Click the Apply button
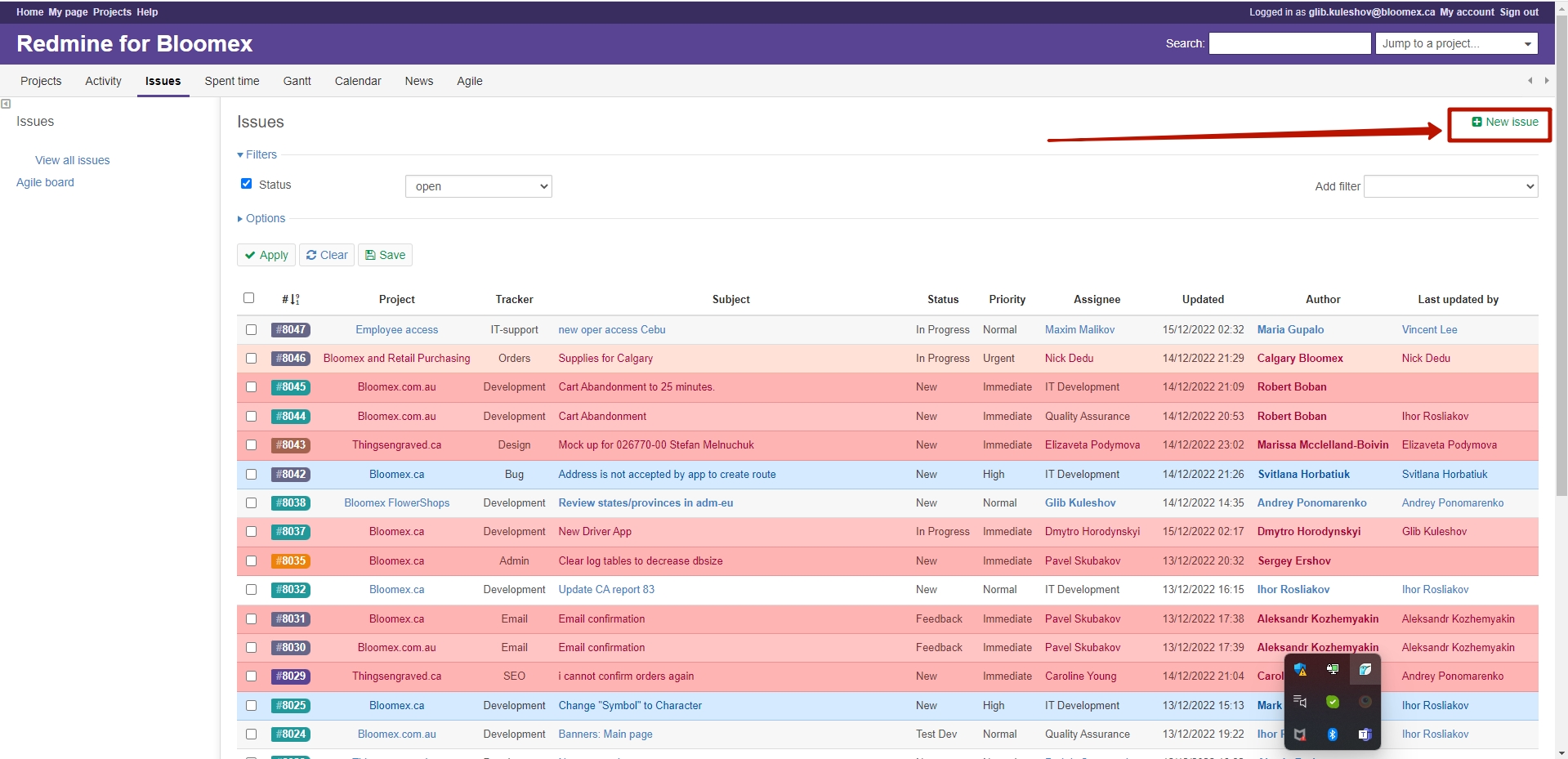Image resolution: width=1568 pixels, height=759 pixels. pos(266,255)
